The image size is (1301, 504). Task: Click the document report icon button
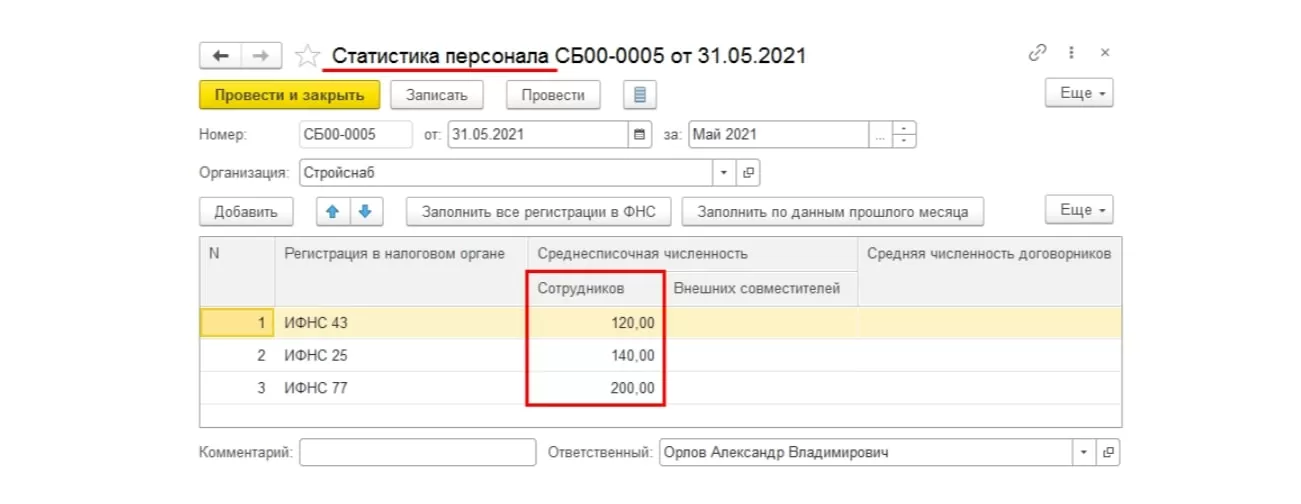coord(640,95)
